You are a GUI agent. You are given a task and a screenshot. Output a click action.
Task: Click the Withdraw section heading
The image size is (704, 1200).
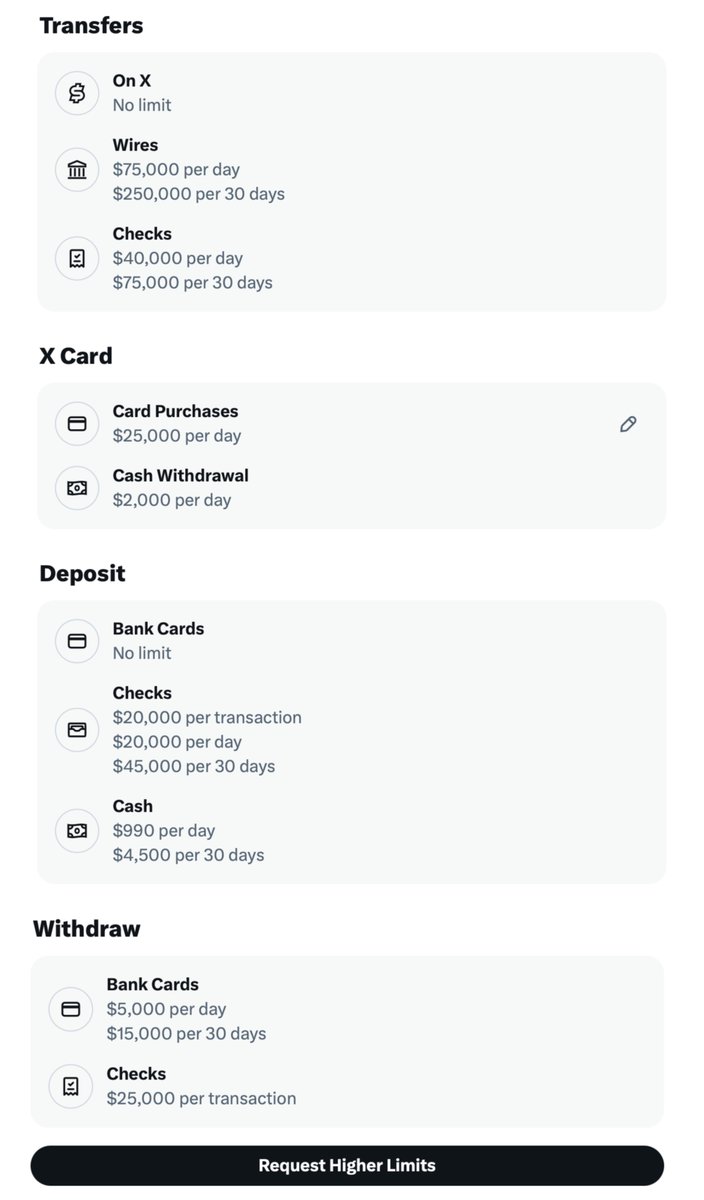[87, 929]
